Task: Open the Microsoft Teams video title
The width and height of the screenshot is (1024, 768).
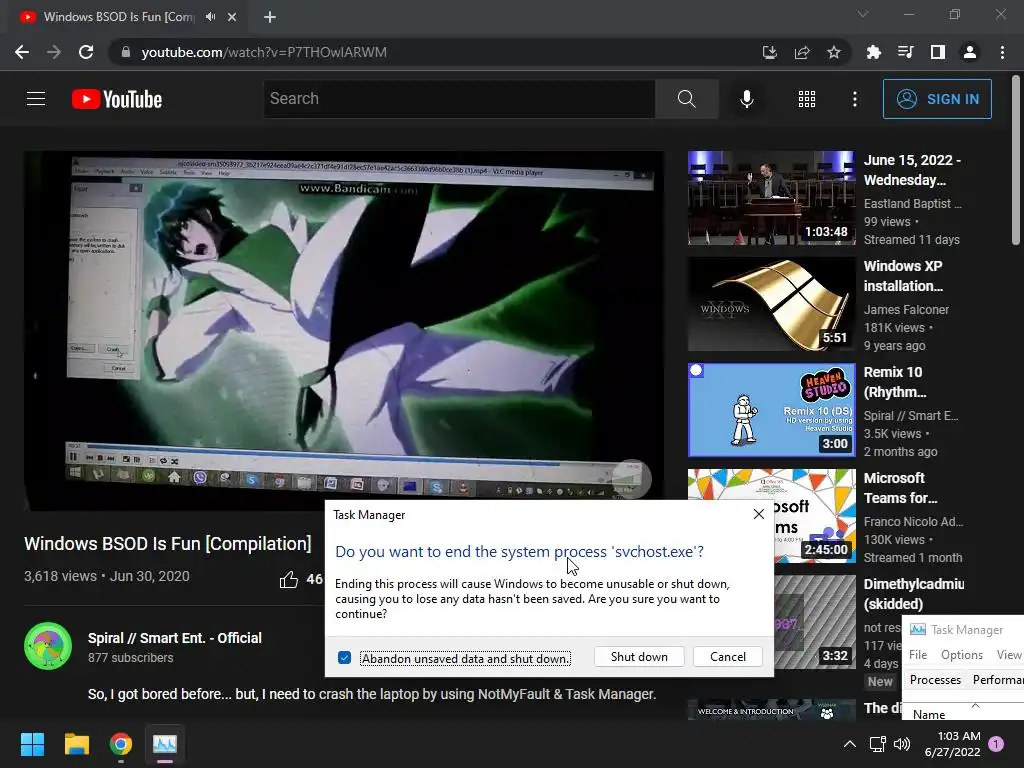Action: [x=901, y=488]
